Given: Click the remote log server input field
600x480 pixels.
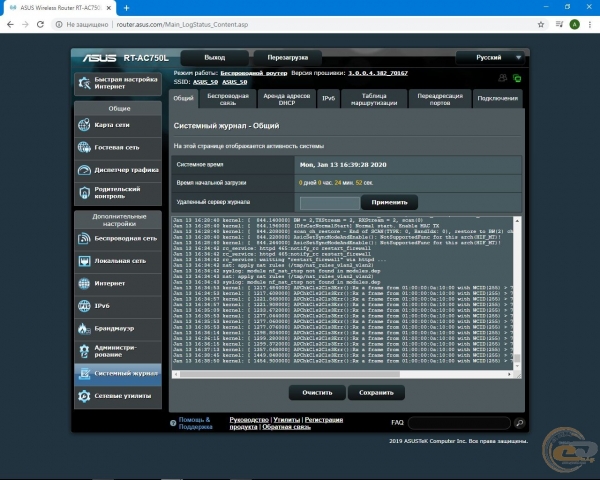Looking at the screenshot, I should click(x=330, y=203).
